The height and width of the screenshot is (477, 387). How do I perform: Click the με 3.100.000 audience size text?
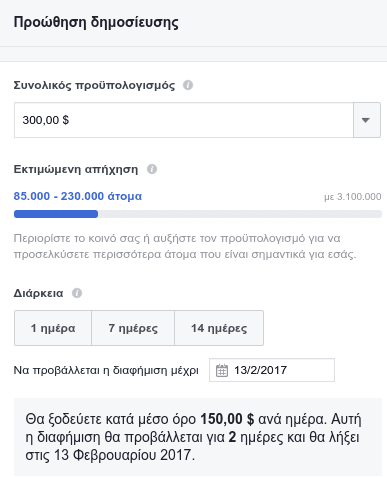[353, 197]
